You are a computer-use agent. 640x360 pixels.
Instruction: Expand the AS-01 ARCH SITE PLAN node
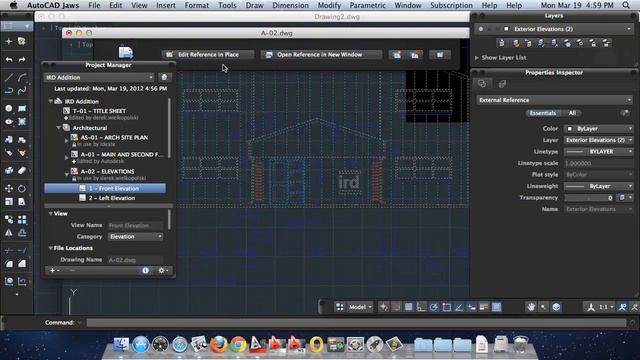pyautogui.click(x=67, y=140)
